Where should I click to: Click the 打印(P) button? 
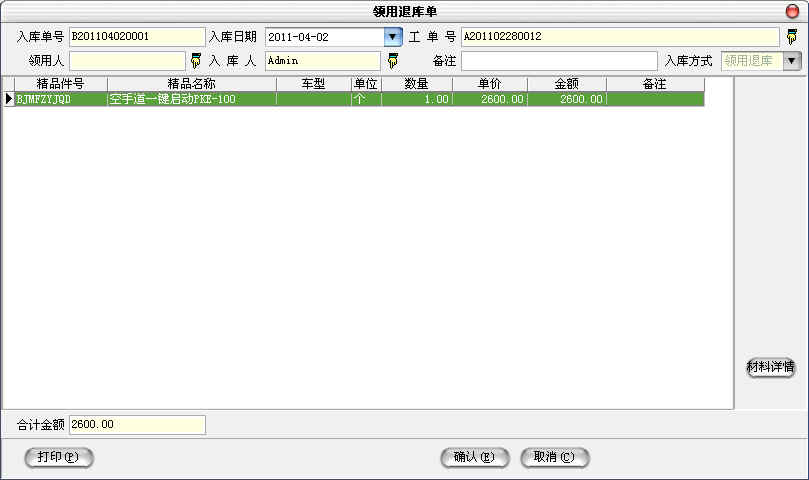[59, 457]
